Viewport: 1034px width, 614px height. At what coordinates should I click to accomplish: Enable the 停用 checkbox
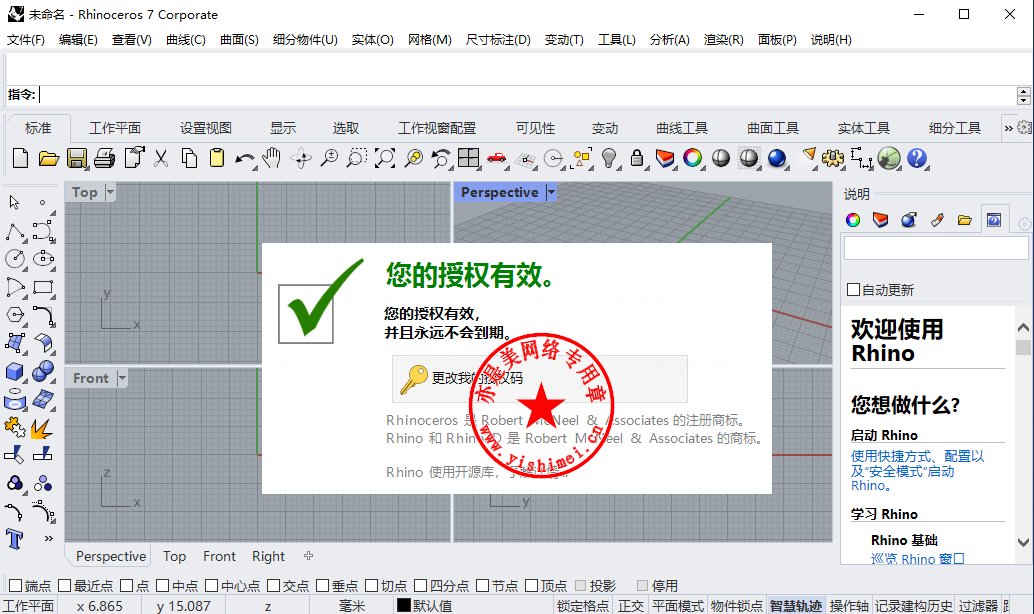pyautogui.click(x=642, y=586)
